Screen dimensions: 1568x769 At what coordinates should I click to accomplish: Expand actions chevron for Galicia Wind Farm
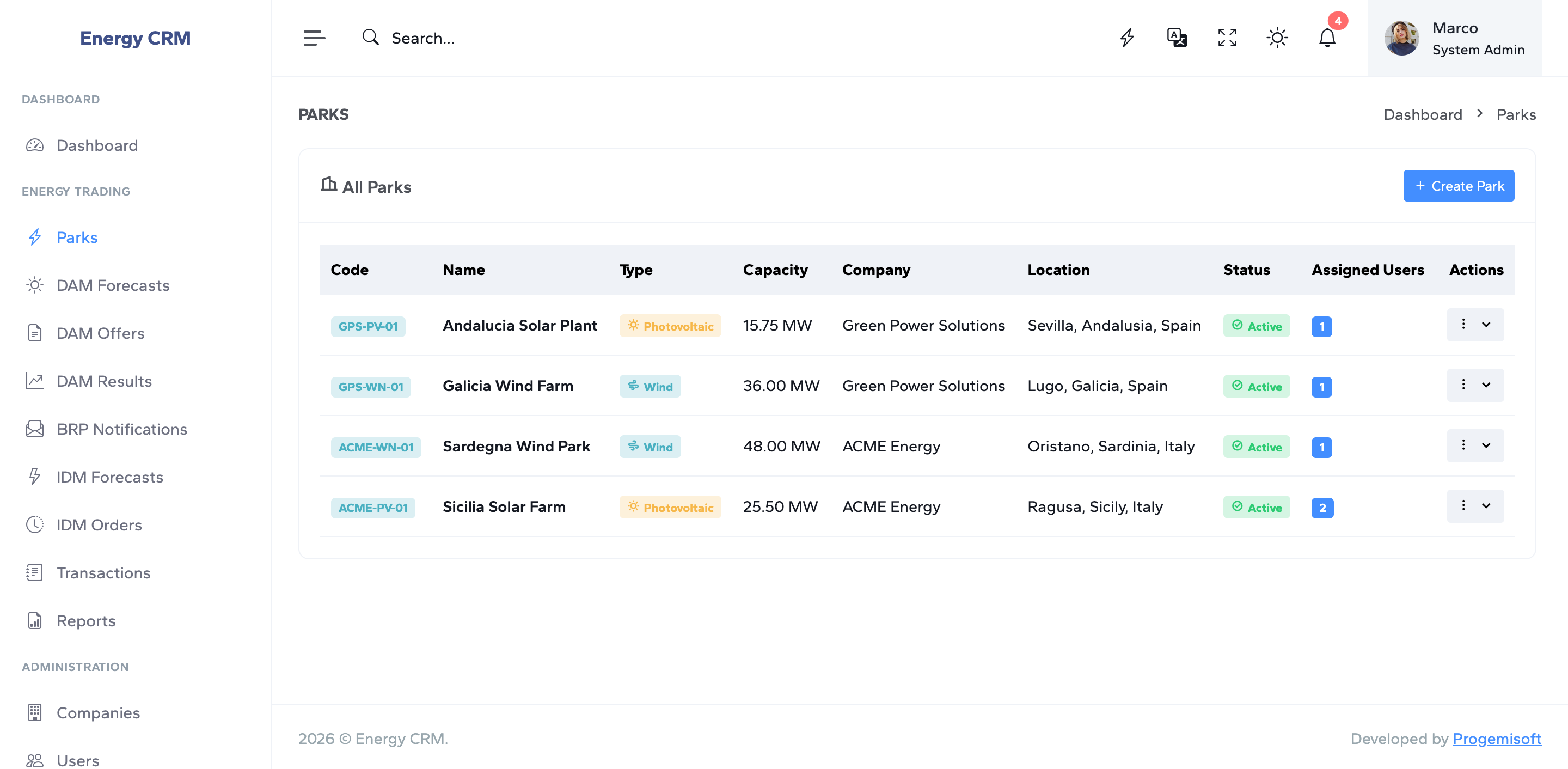[1486, 385]
